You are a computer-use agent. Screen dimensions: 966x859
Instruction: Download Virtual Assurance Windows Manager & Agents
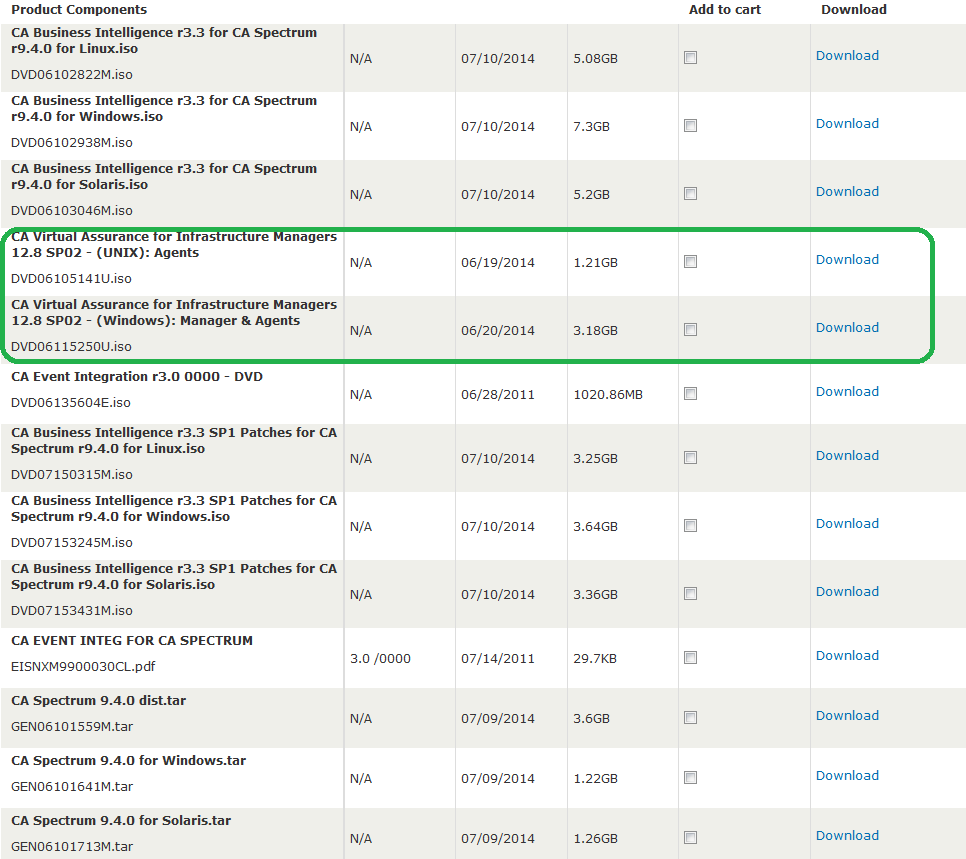[x=847, y=328]
